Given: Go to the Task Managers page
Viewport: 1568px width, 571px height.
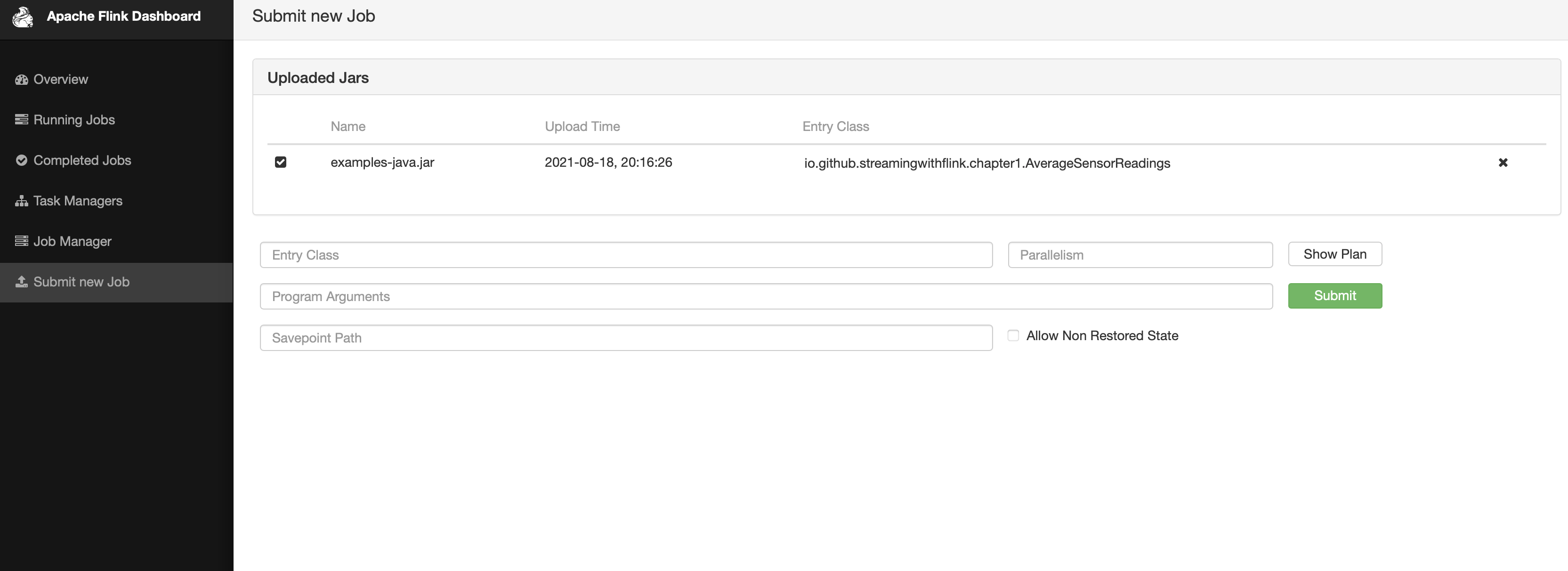Looking at the screenshot, I should 77,201.
